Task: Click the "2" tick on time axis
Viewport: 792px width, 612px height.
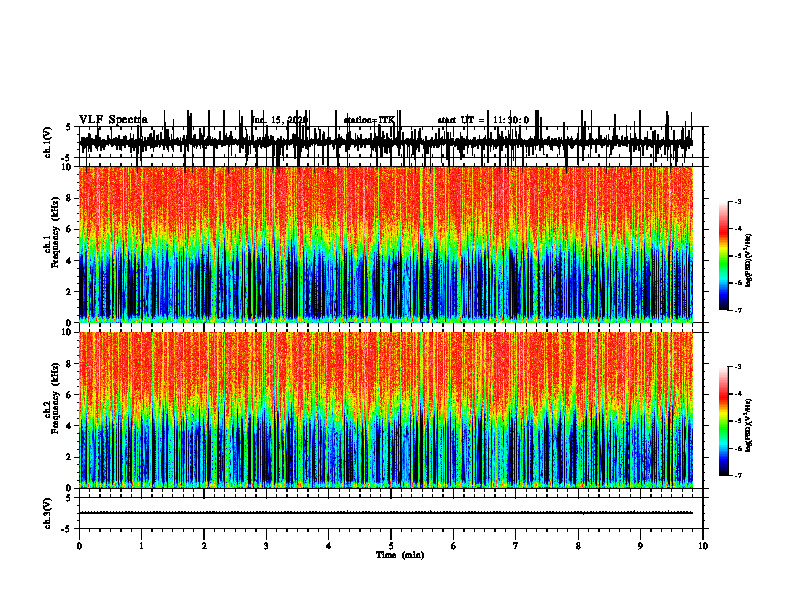Action: point(204,546)
